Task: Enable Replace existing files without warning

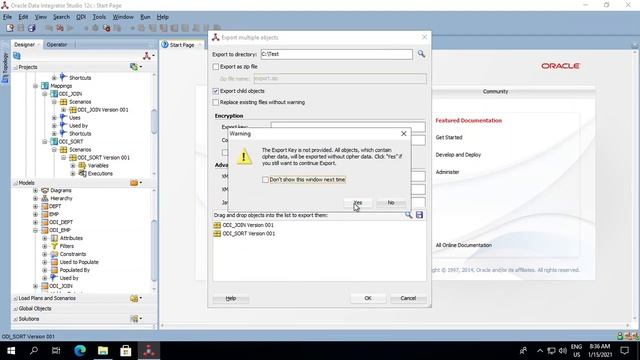Action: click(216, 102)
